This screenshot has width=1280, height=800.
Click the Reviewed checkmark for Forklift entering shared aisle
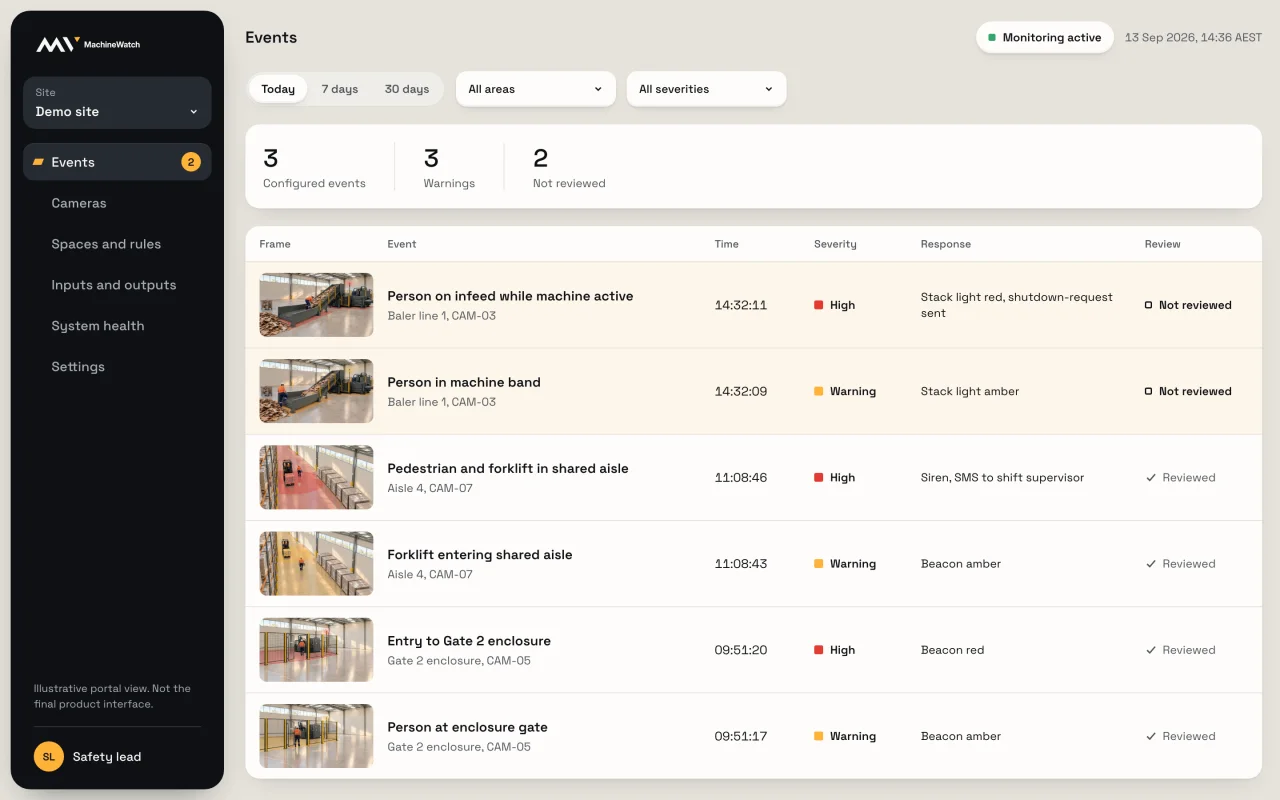[1151, 564]
